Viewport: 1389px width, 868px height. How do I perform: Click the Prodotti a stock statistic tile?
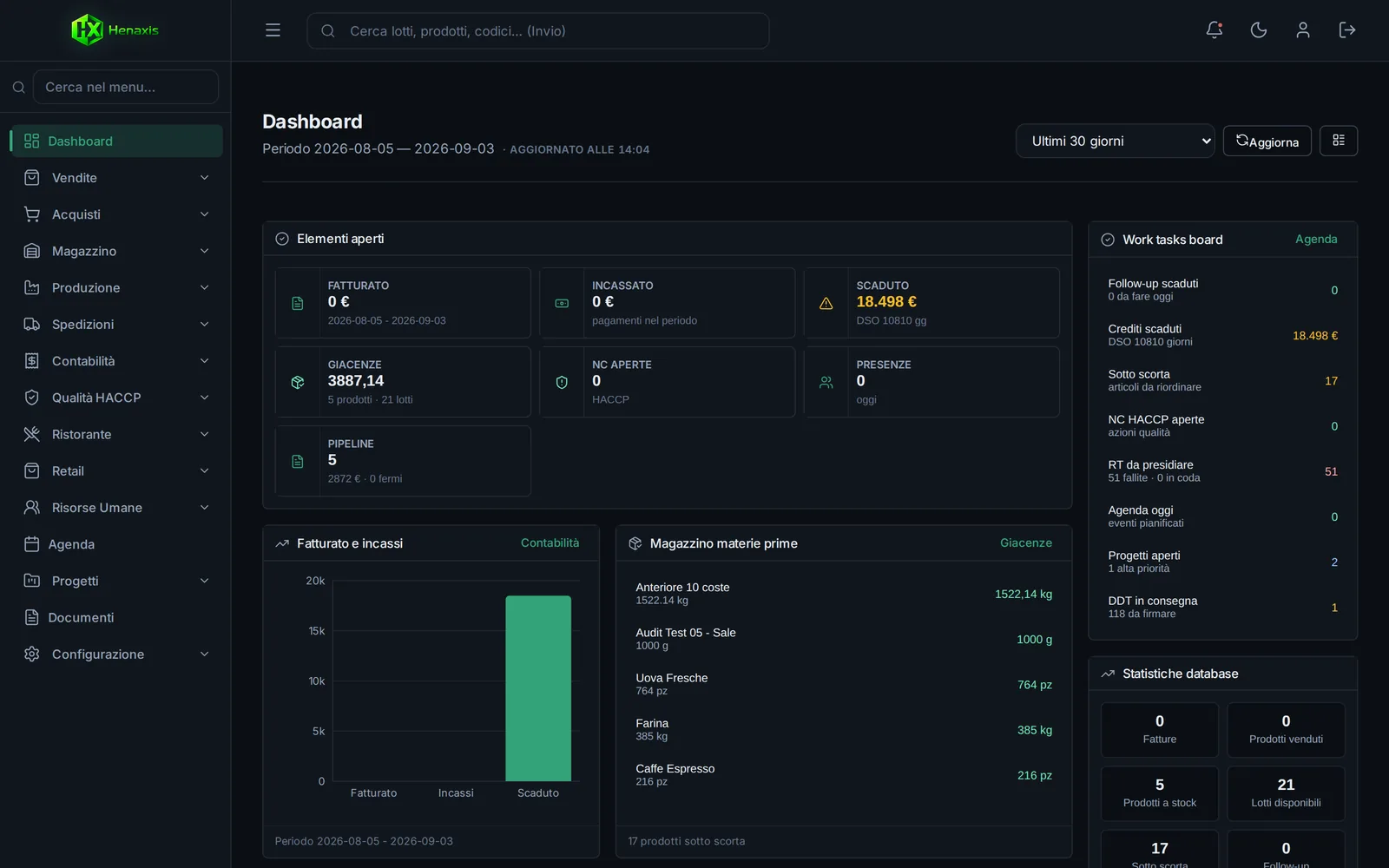click(1160, 793)
